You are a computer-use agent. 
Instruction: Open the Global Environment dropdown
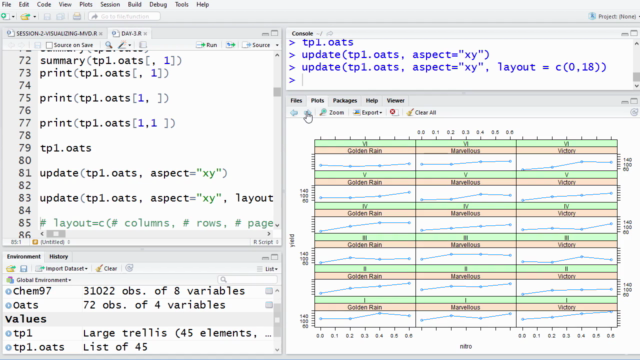click(39, 280)
